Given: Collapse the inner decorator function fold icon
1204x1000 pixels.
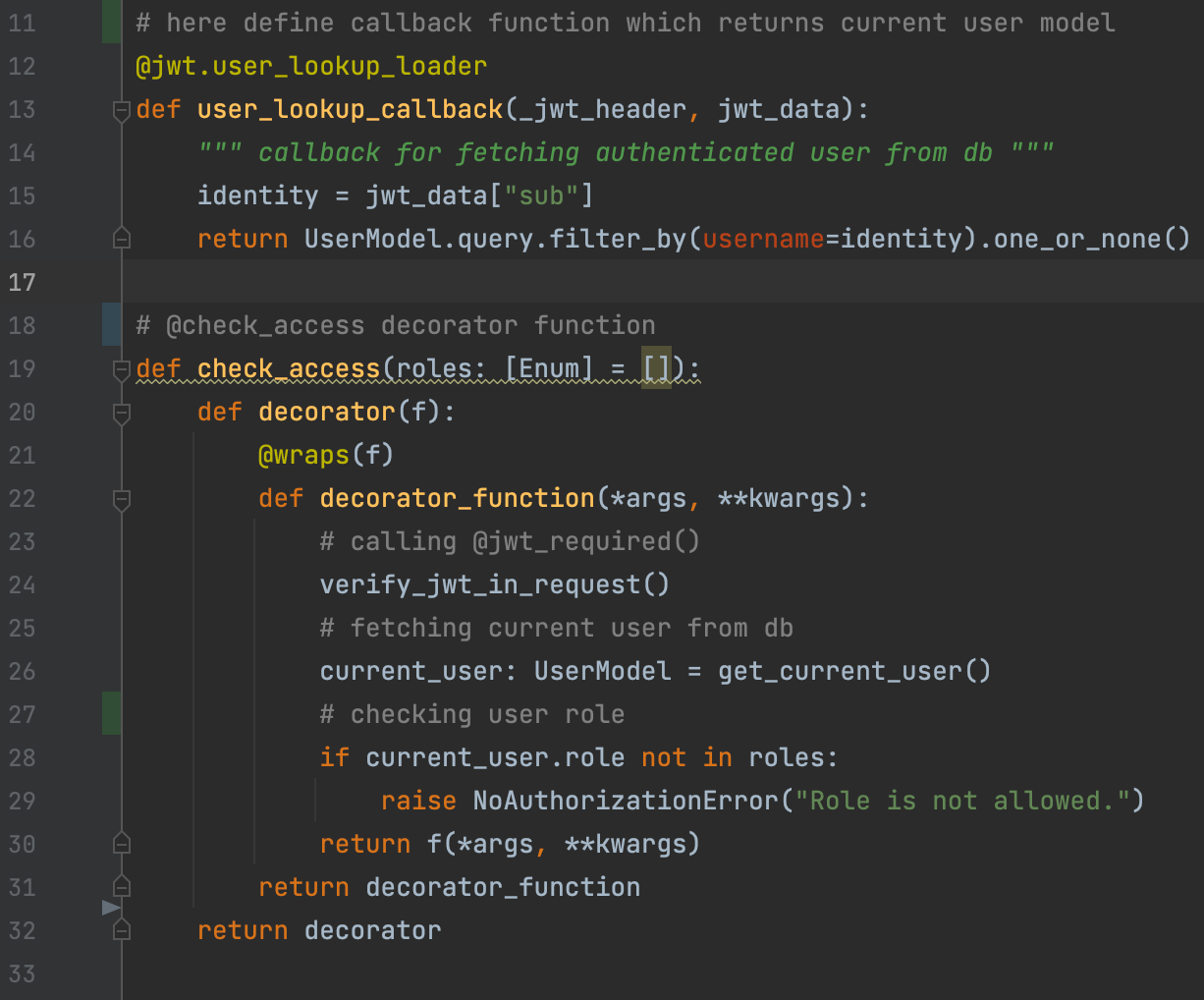Looking at the screenshot, I should tap(121, 414).
